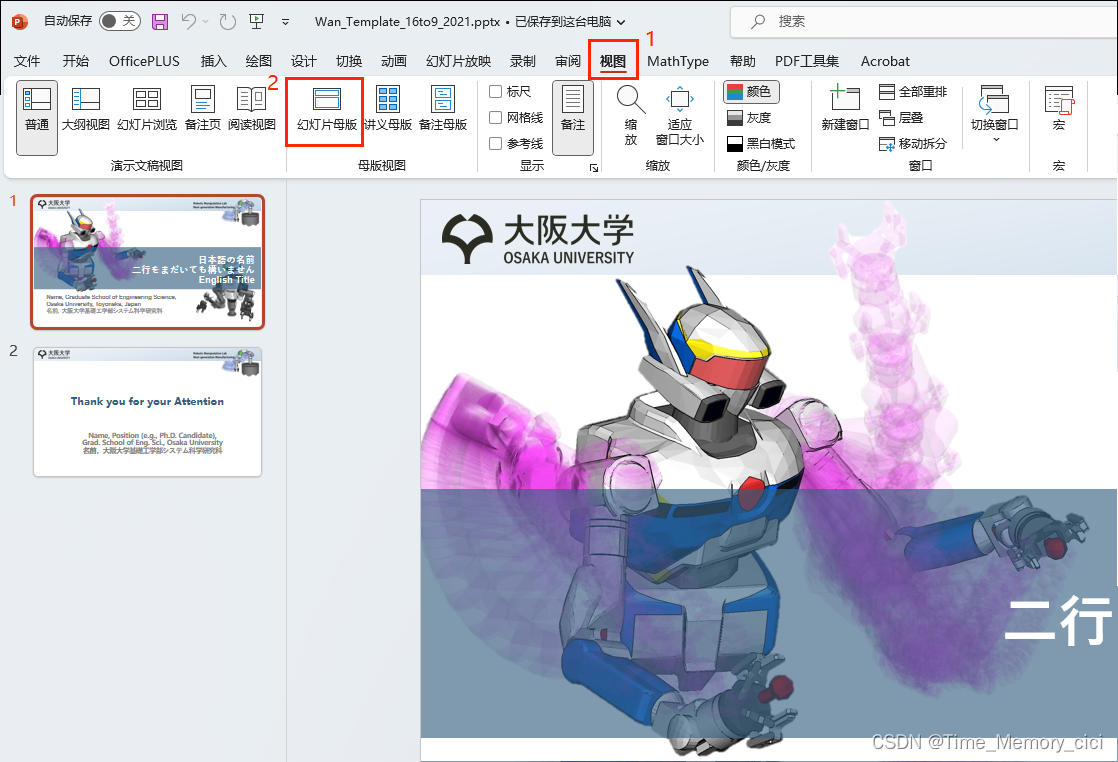Start slideshow from quick access toolbar
This screenshot has height=762, width=1118.
click(x=257, y=21)
